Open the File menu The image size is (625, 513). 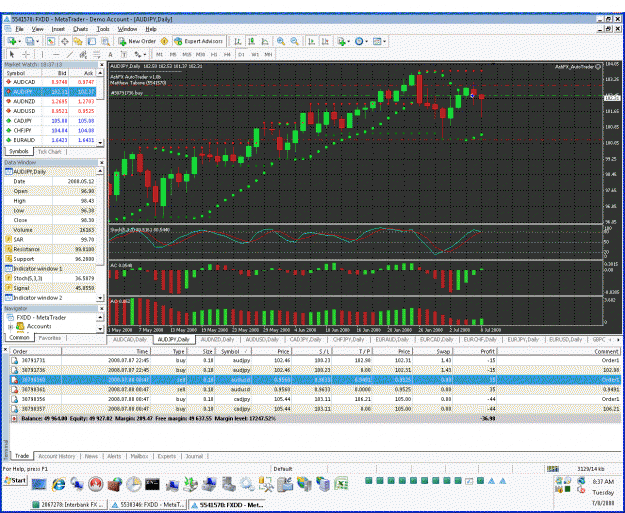[x=19, y=29]
